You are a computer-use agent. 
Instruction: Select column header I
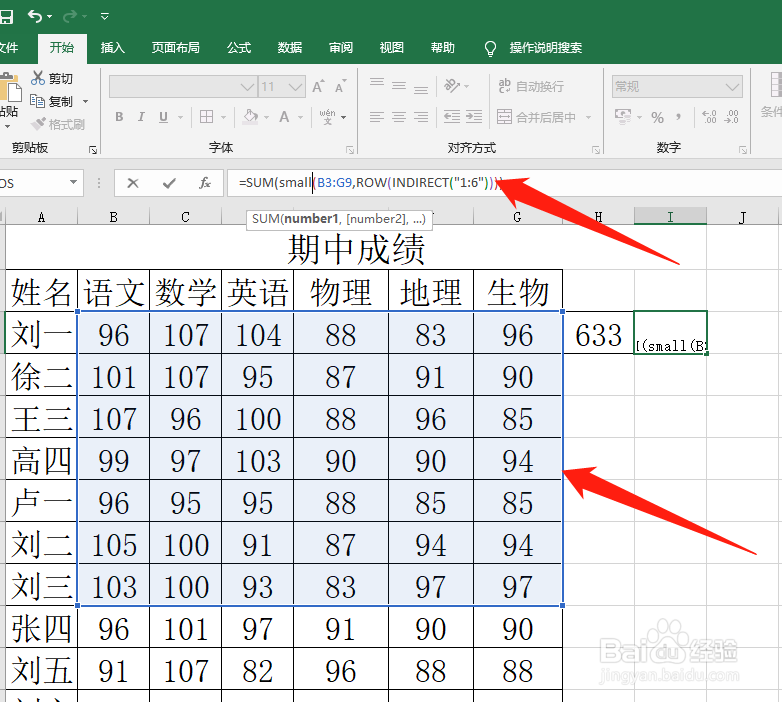tap(670, 217)
